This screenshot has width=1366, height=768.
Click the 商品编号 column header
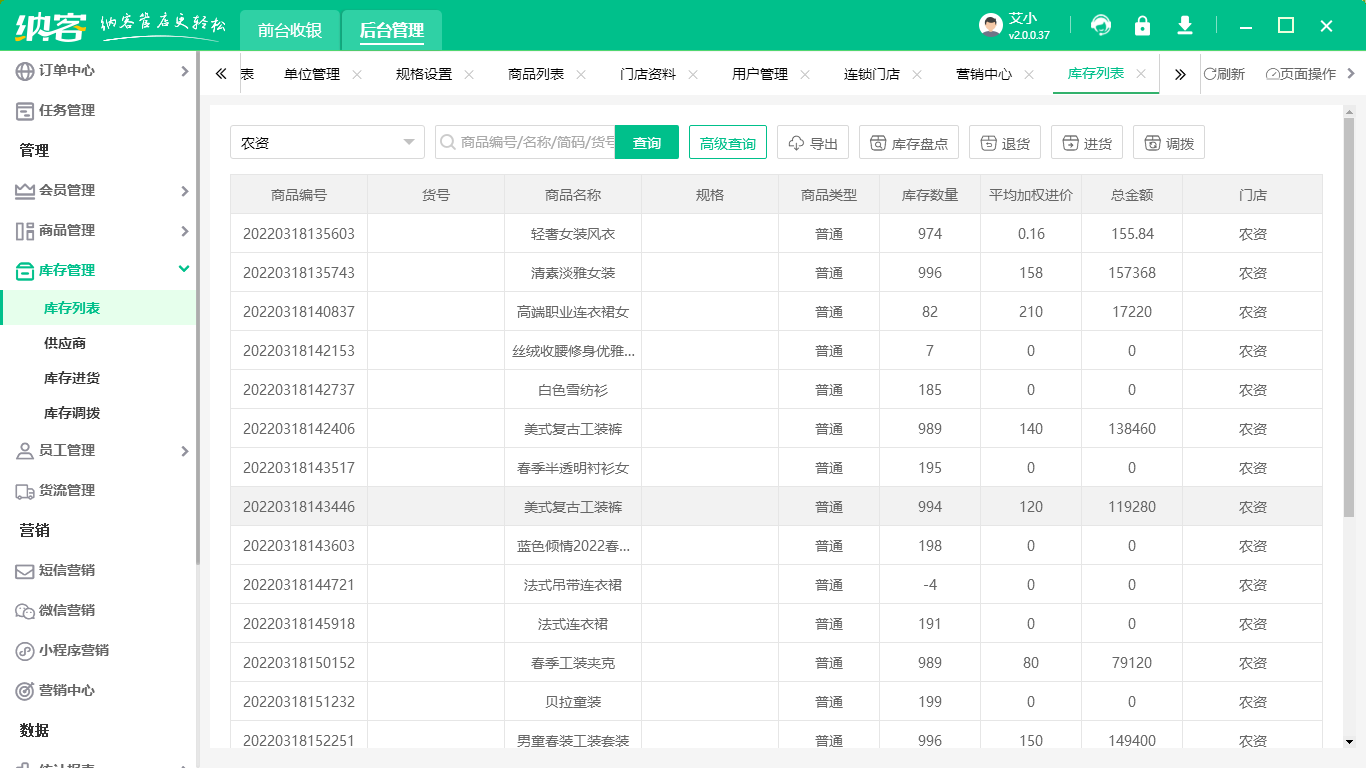(x=299, y=194)
